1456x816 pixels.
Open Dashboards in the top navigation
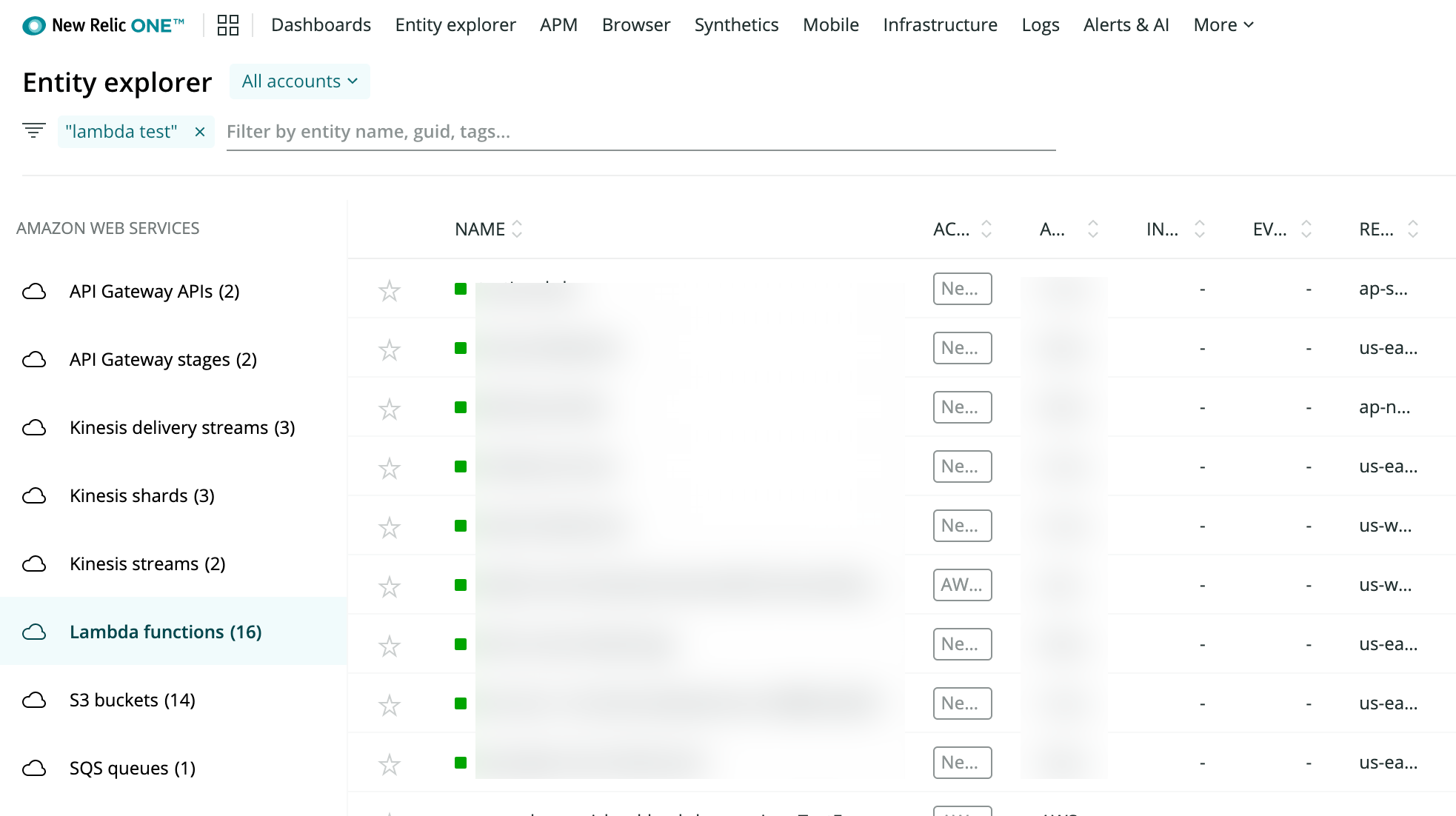[x=321, y=25]
